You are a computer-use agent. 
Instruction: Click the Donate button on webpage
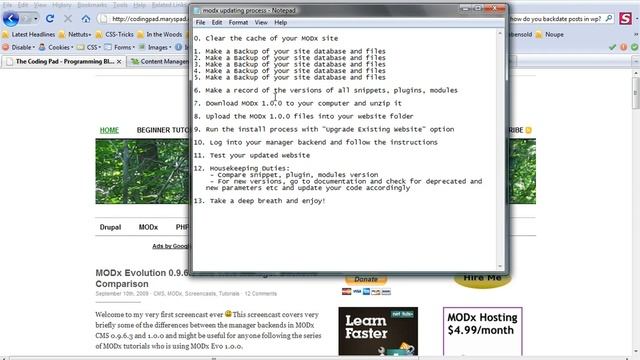point(366,279)
